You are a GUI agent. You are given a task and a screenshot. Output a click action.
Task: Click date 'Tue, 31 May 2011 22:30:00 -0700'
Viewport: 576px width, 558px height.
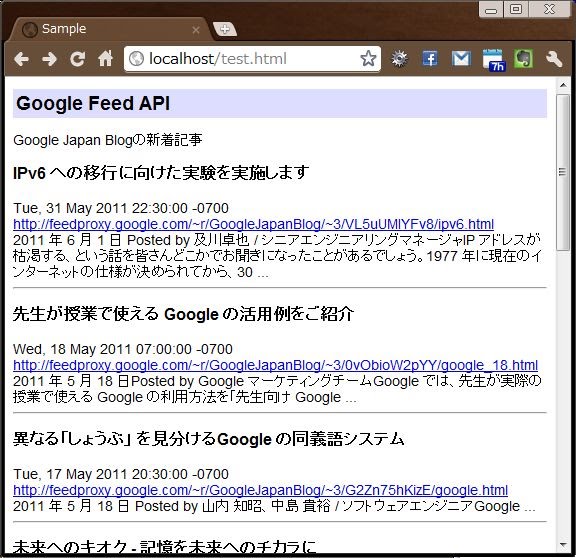click(121, 208)
